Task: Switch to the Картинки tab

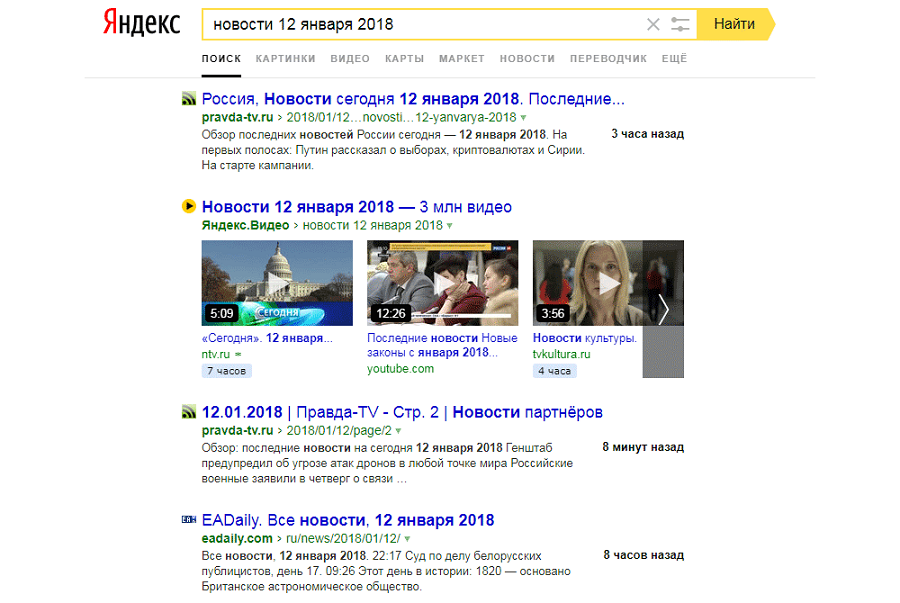Action: coord(285,59)
